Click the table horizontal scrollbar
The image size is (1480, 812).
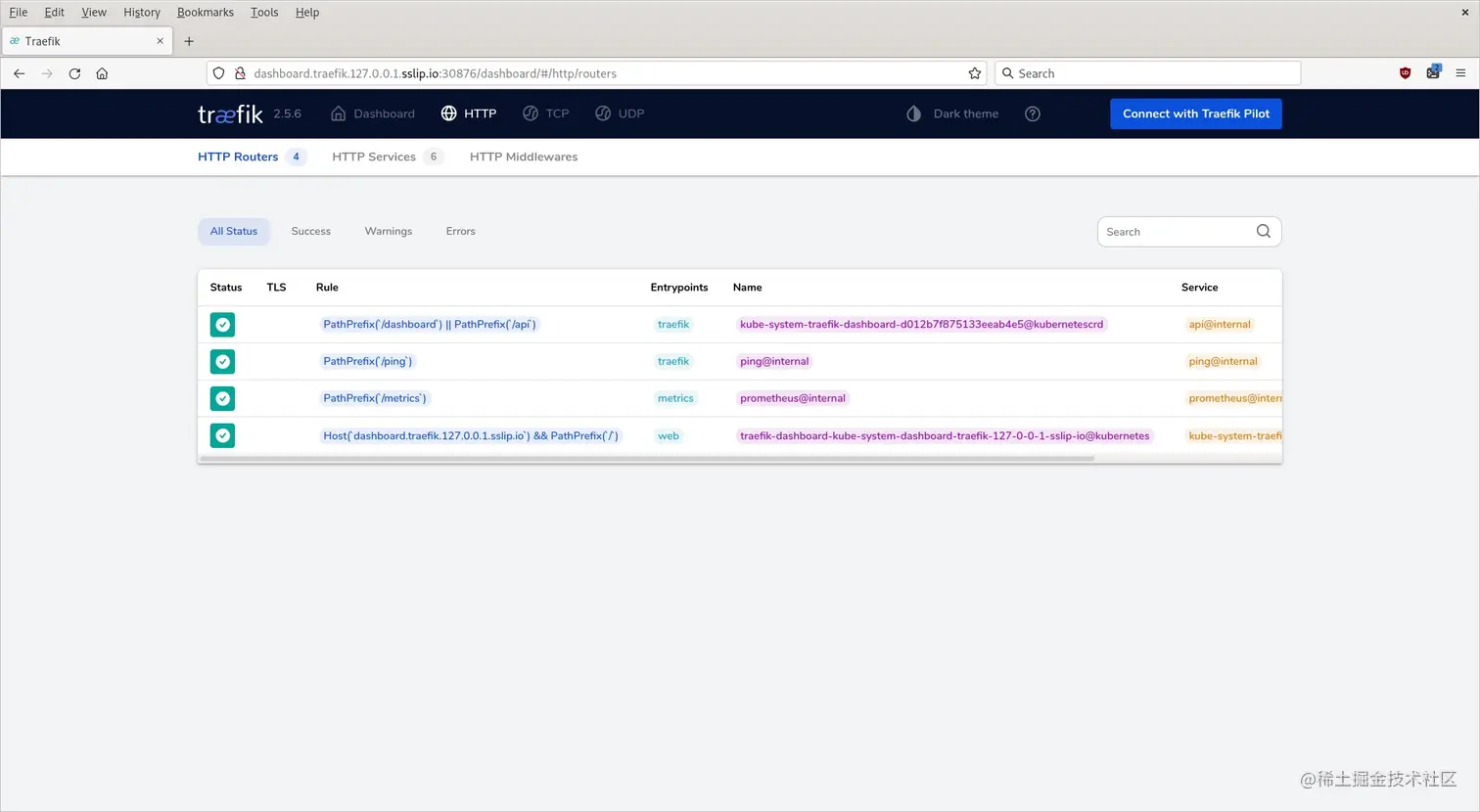click(646, 458)
